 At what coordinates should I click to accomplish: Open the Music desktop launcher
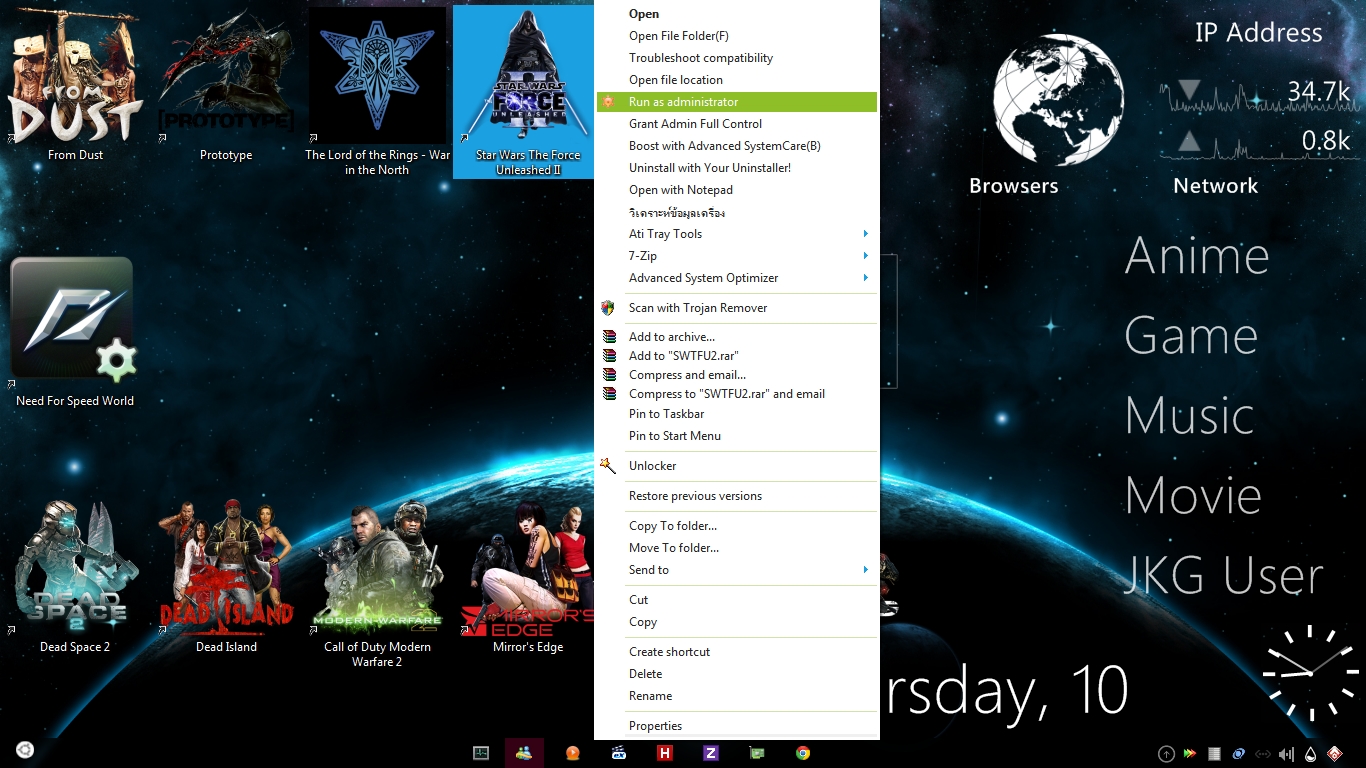pyautogui.click(x=1189, y=416)
